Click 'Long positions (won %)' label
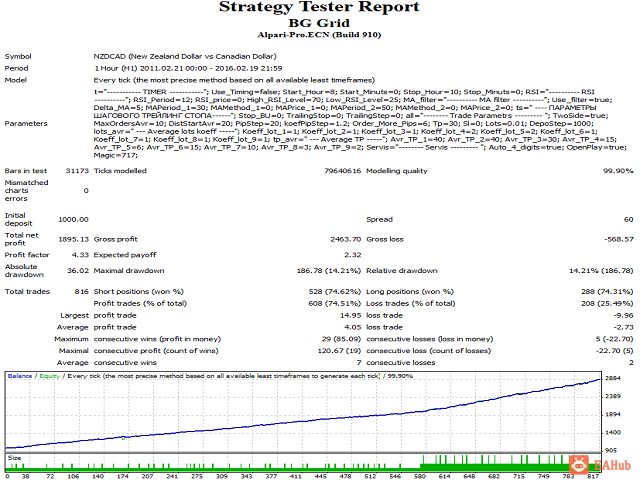The height and width of the screenshot is (480, 640). click(410, 291)
